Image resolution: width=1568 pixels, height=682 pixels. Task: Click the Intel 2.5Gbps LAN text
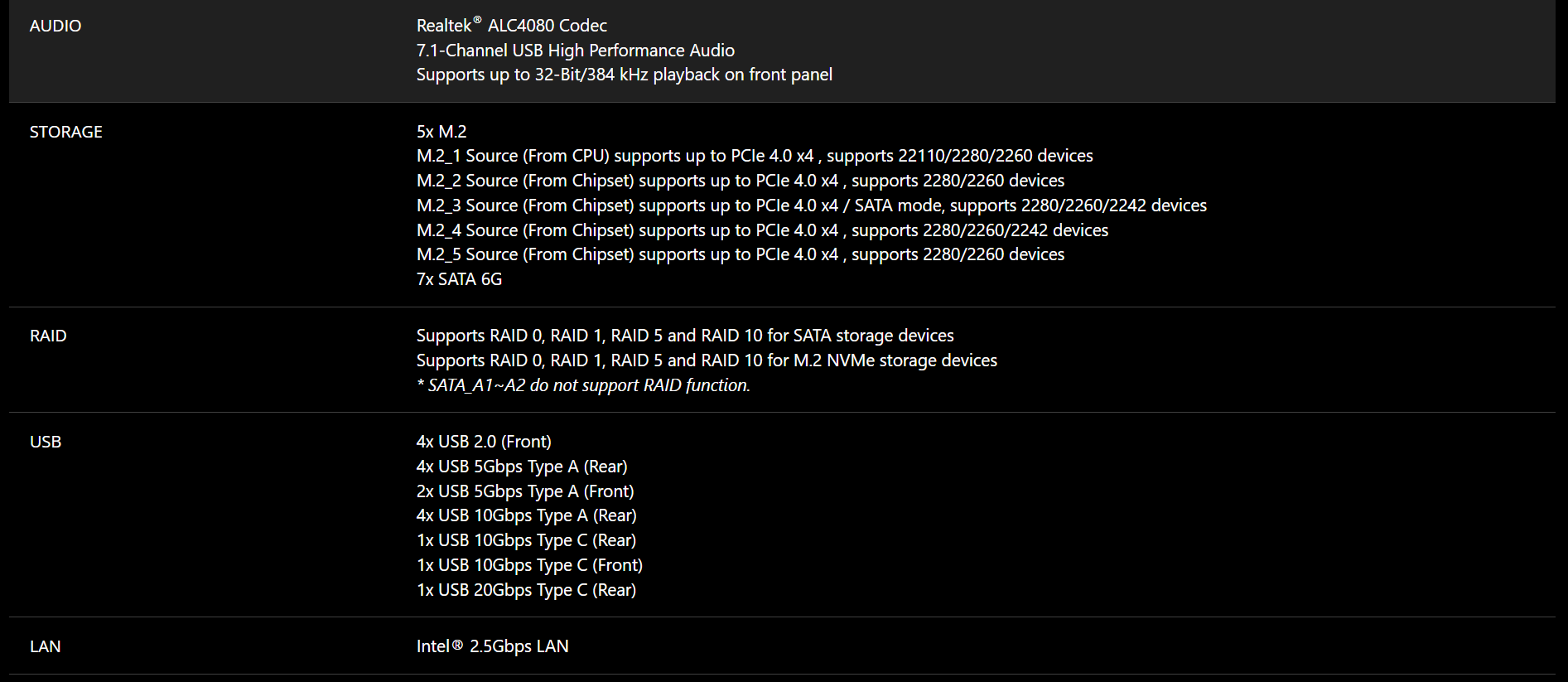[492, 646]
